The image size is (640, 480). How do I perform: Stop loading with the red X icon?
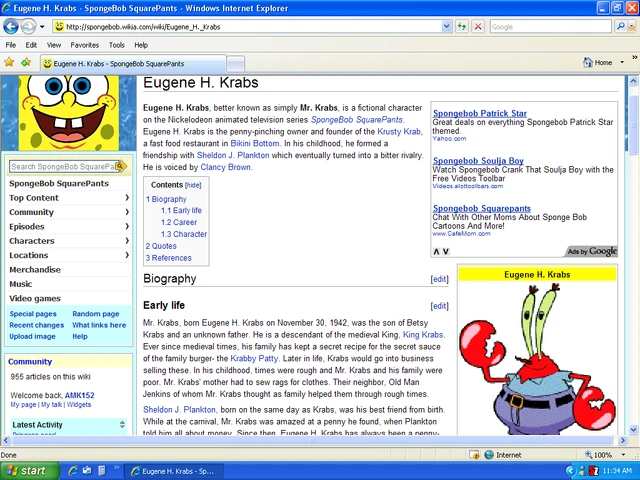tap(478, 27)
